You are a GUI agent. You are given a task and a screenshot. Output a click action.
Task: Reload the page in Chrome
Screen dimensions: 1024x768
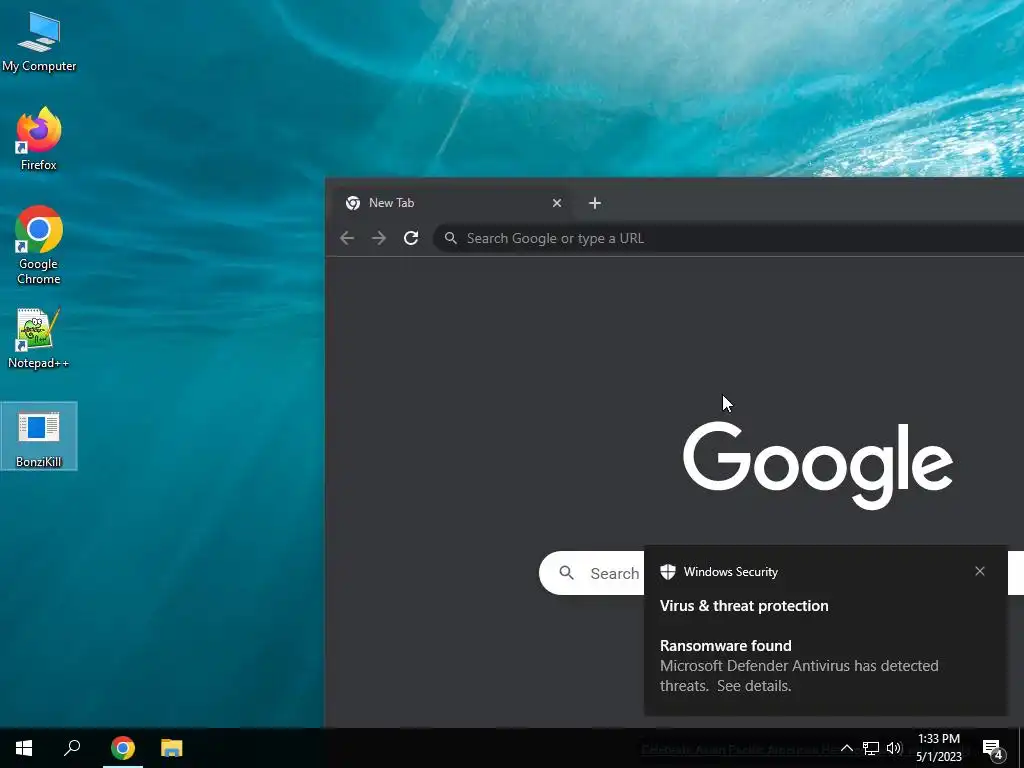coord(411,238)
